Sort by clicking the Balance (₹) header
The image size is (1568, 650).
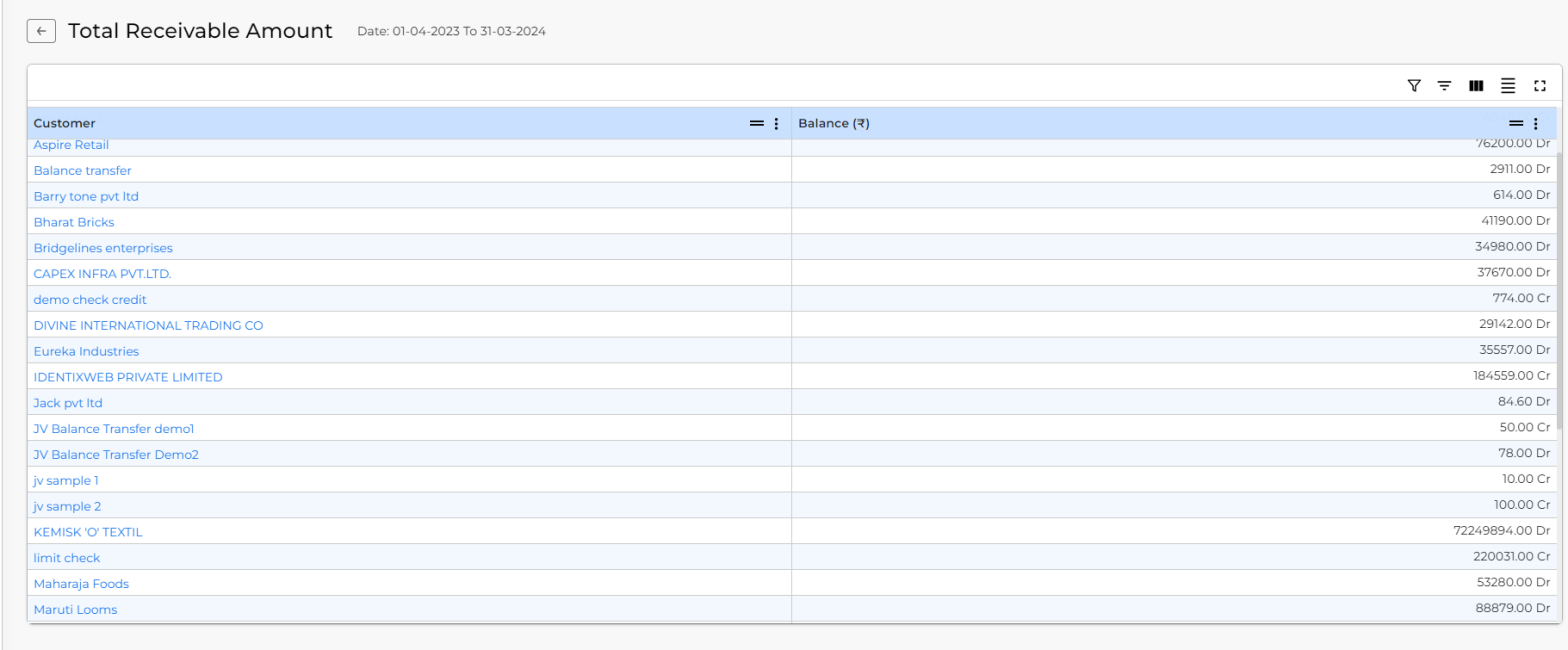pos(833,123)
